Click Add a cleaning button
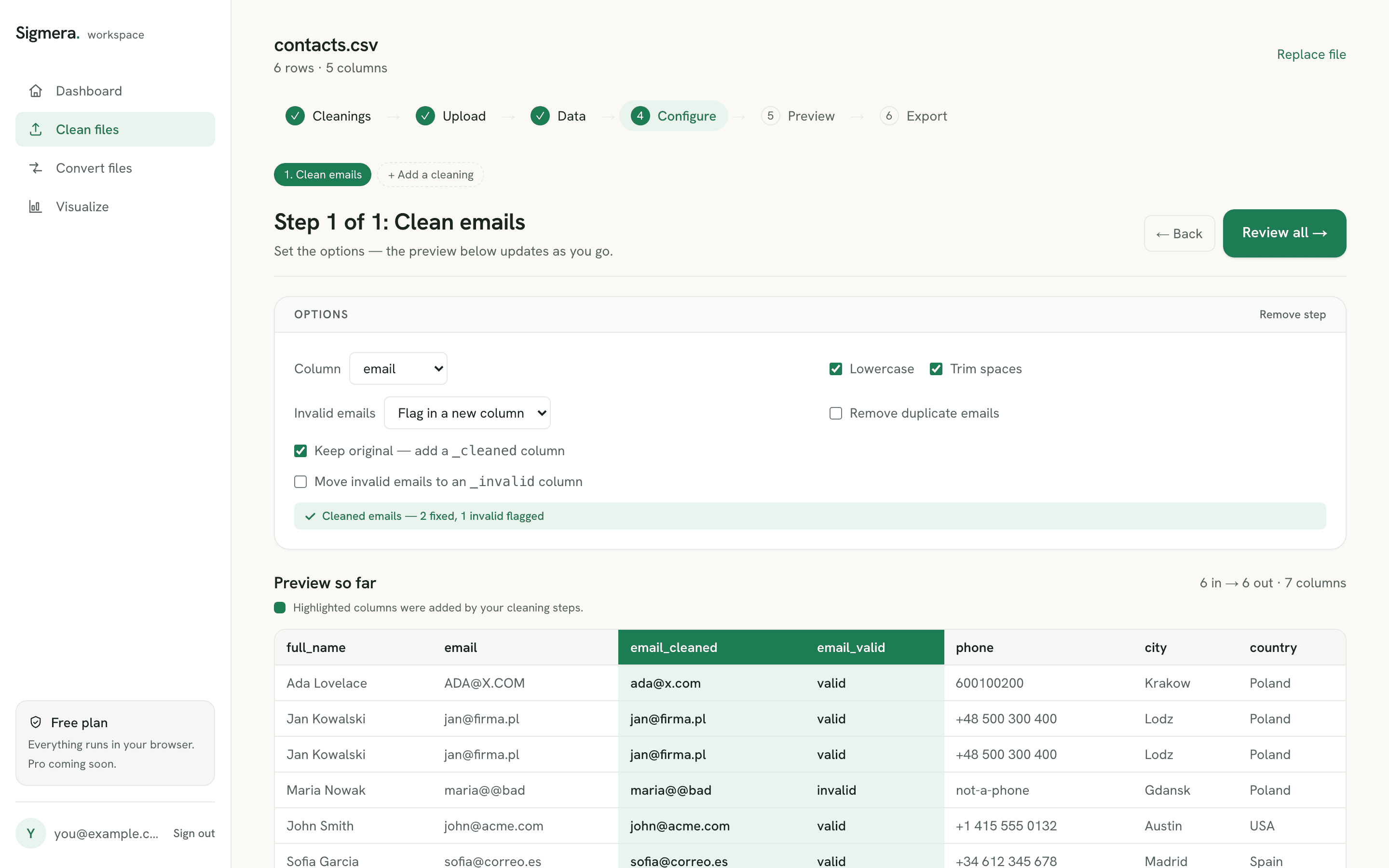The image size is (1389, 868). click(x=431, y=175)
